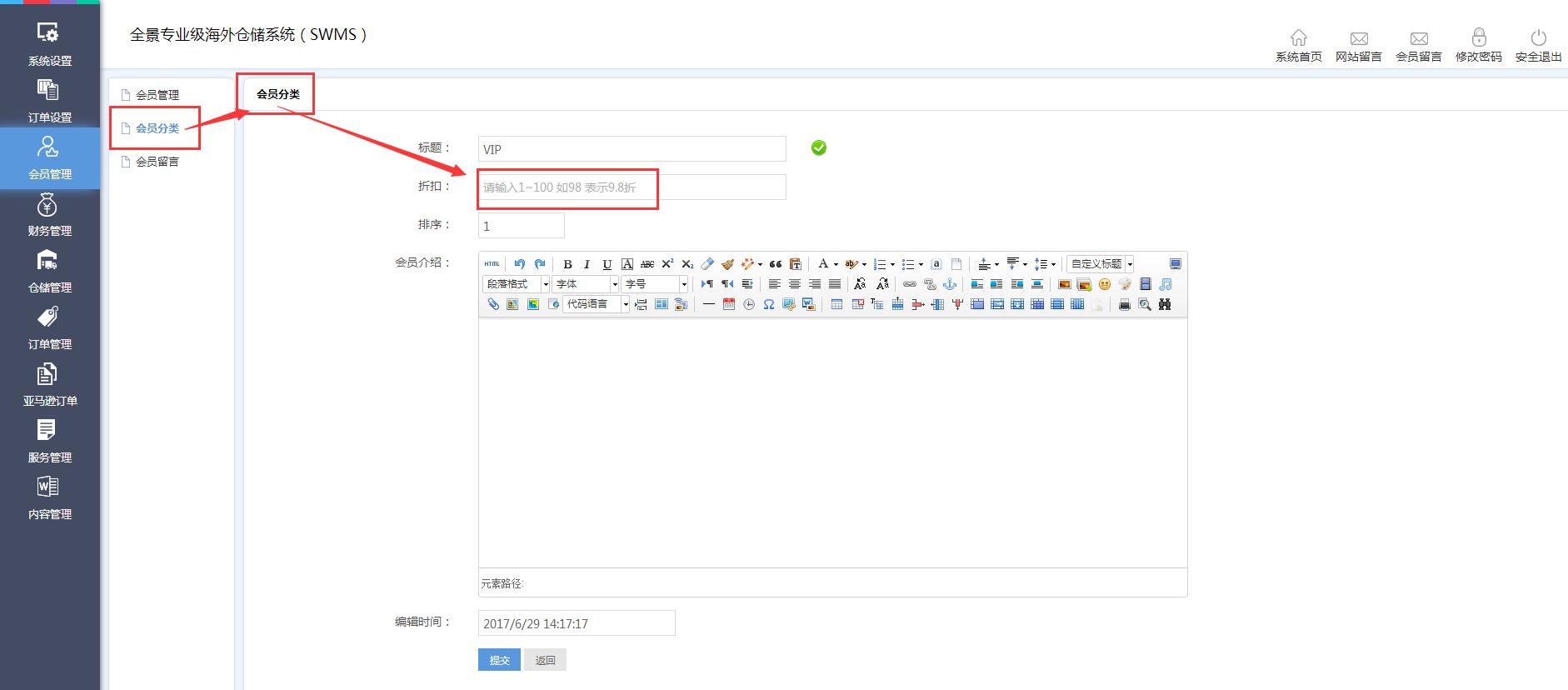Click the anchor icon in toolbar

point(949,284)
